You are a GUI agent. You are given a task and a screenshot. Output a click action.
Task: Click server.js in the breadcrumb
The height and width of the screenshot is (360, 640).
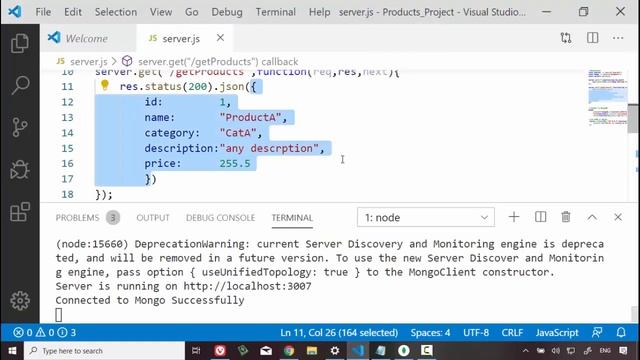point(89,62)
